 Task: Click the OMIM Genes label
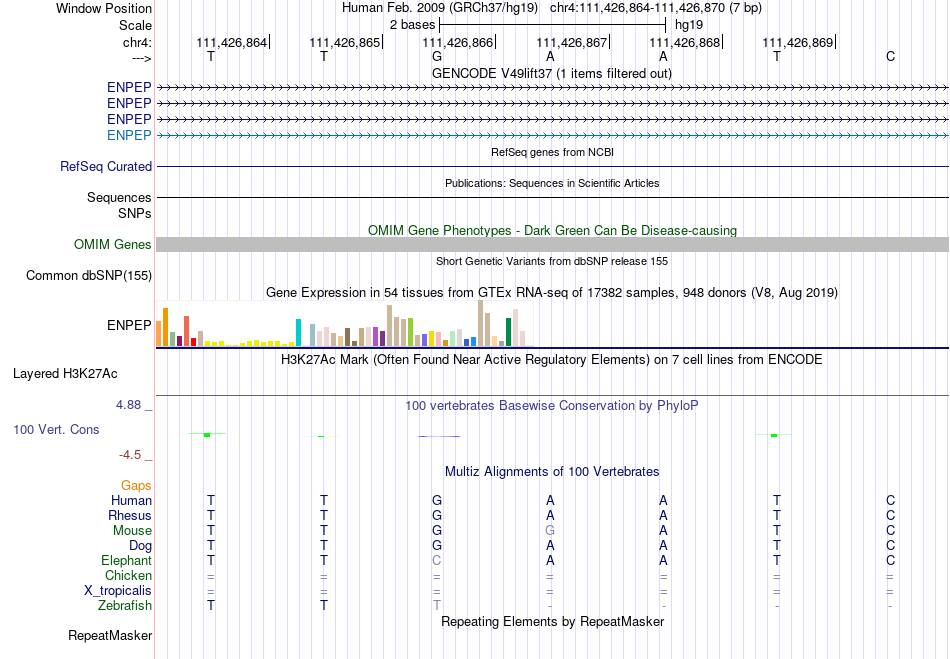[x=113, y=245]
